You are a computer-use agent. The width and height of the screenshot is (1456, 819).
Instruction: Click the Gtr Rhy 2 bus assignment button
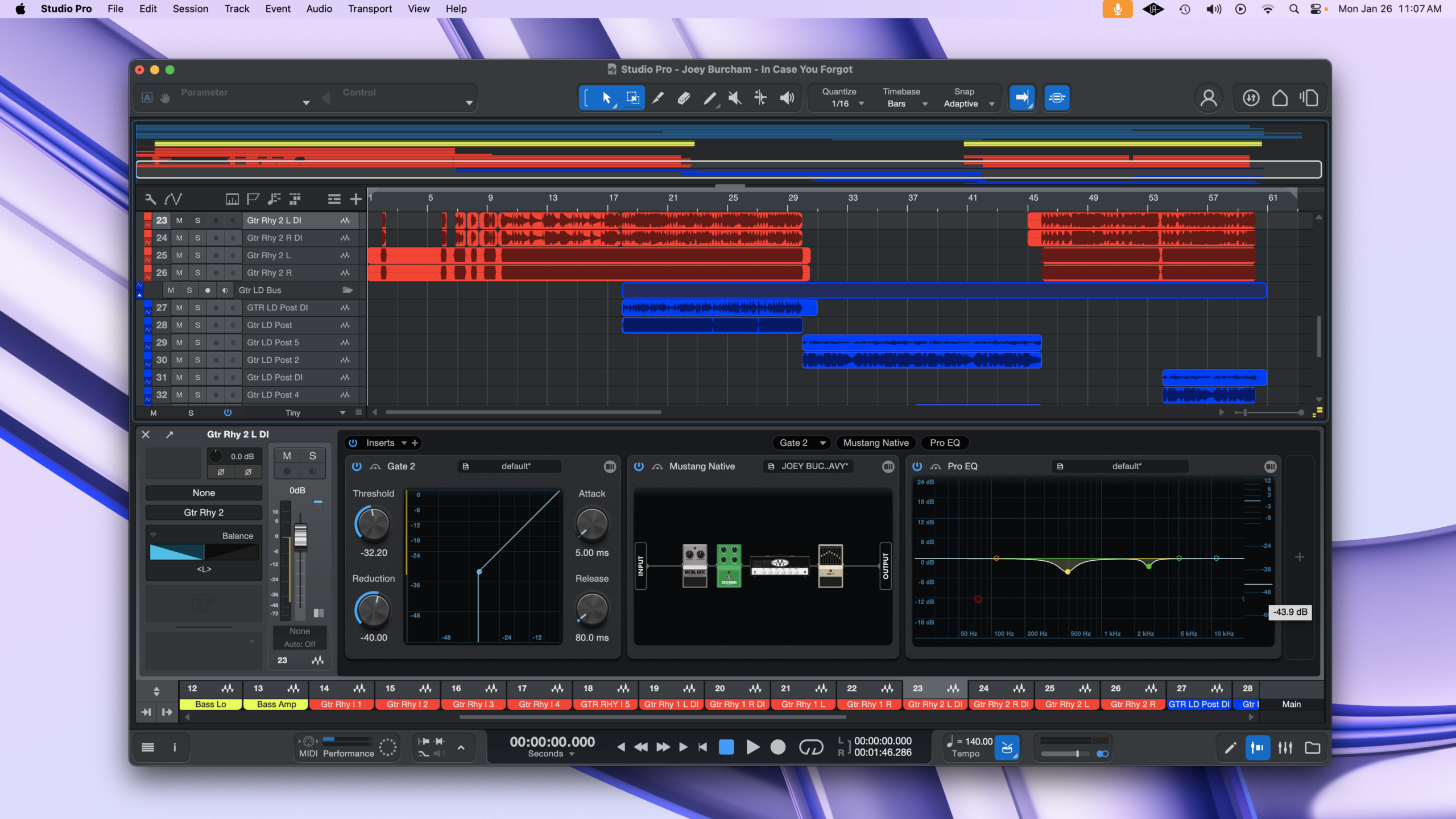pyautogui.click(x=203, y=512)
